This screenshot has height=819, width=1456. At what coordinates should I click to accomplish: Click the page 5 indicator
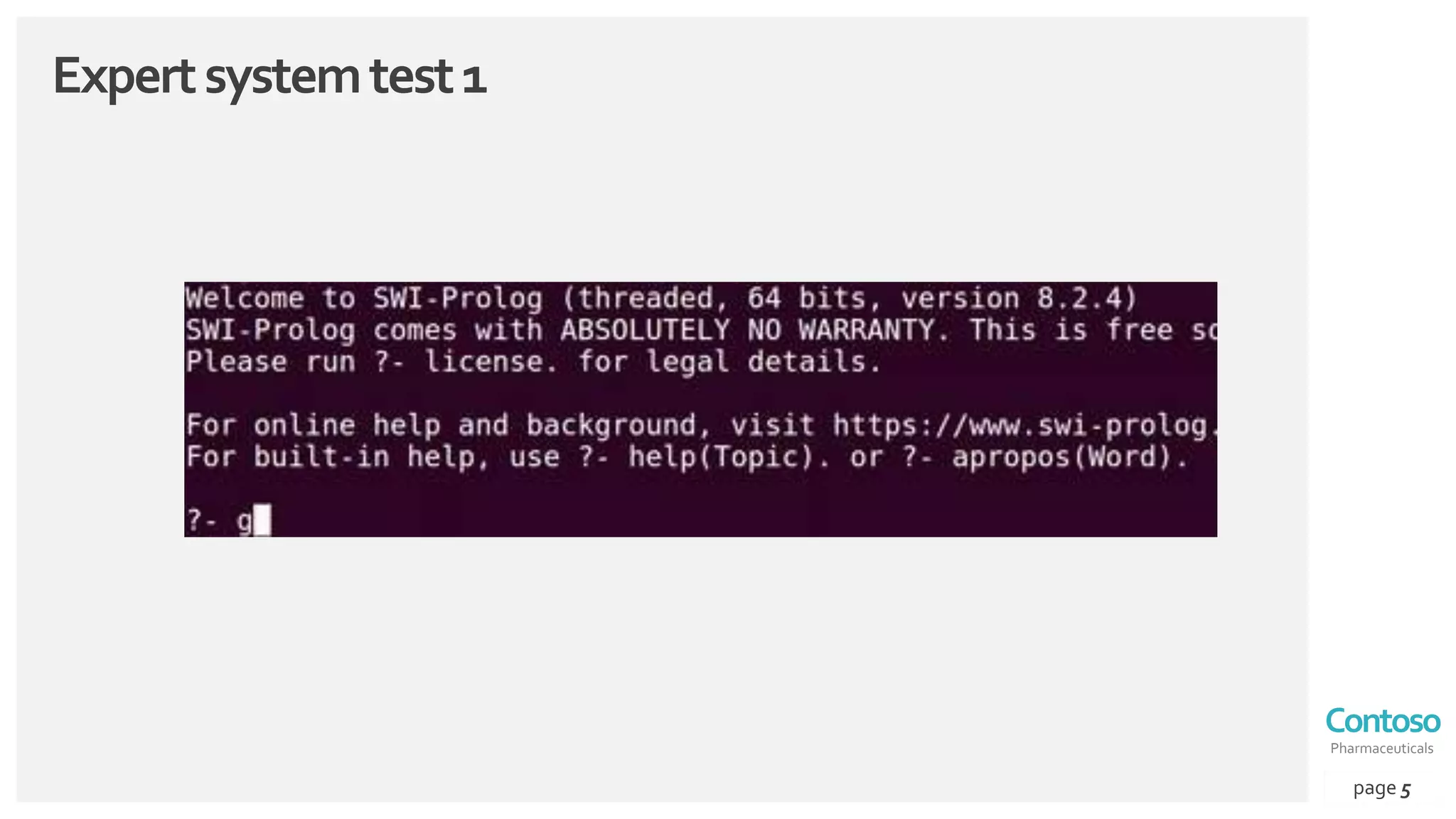1381,788
